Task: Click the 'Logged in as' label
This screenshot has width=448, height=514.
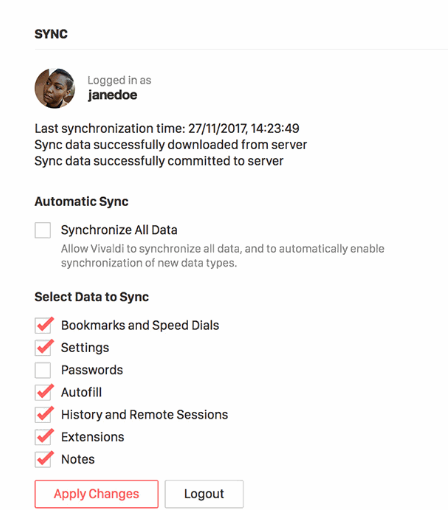Action: [119, 80]
